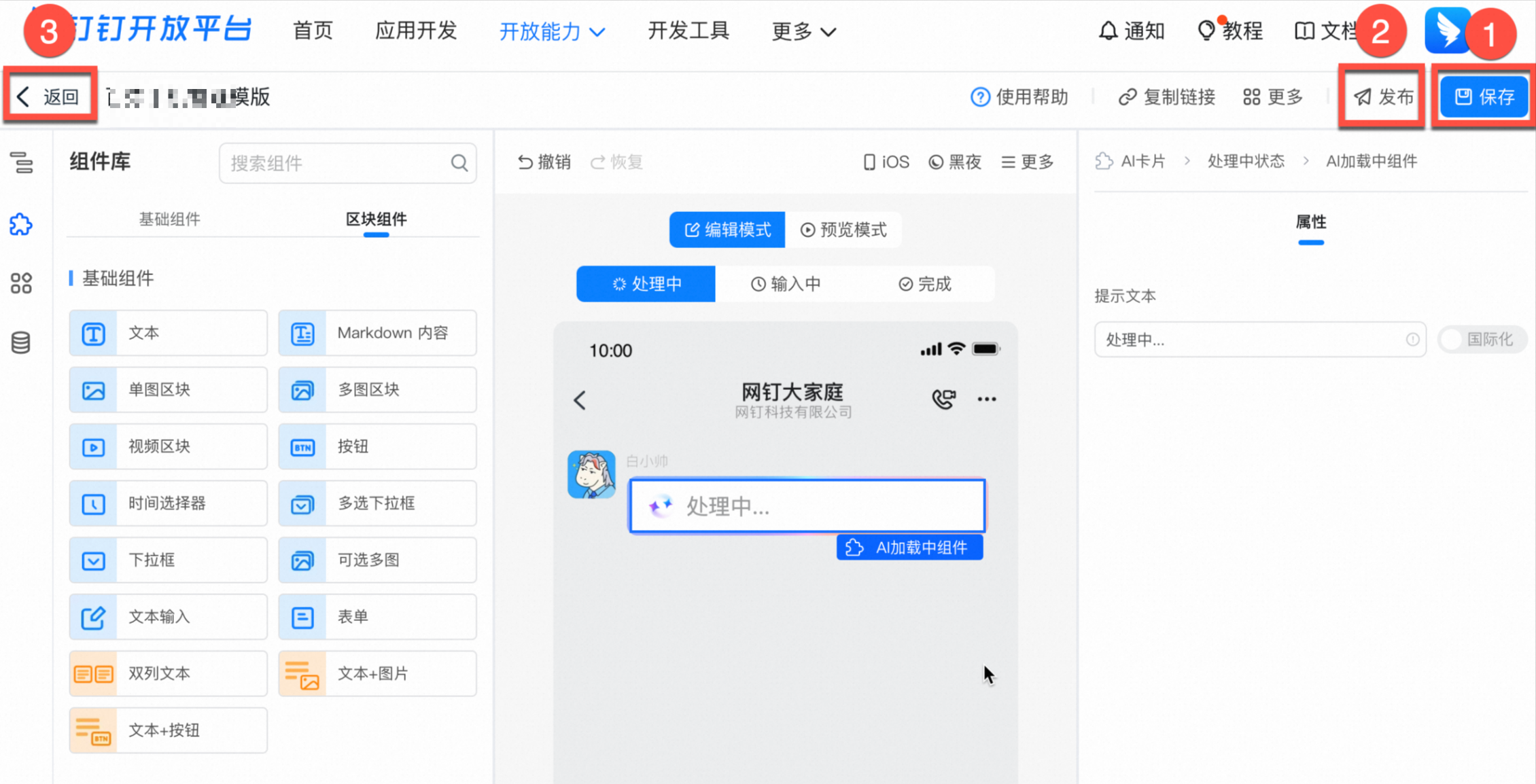Screen dimensions: 1536x784
Task: Open the card structure grid icon
Action: (x=20, y=283)
